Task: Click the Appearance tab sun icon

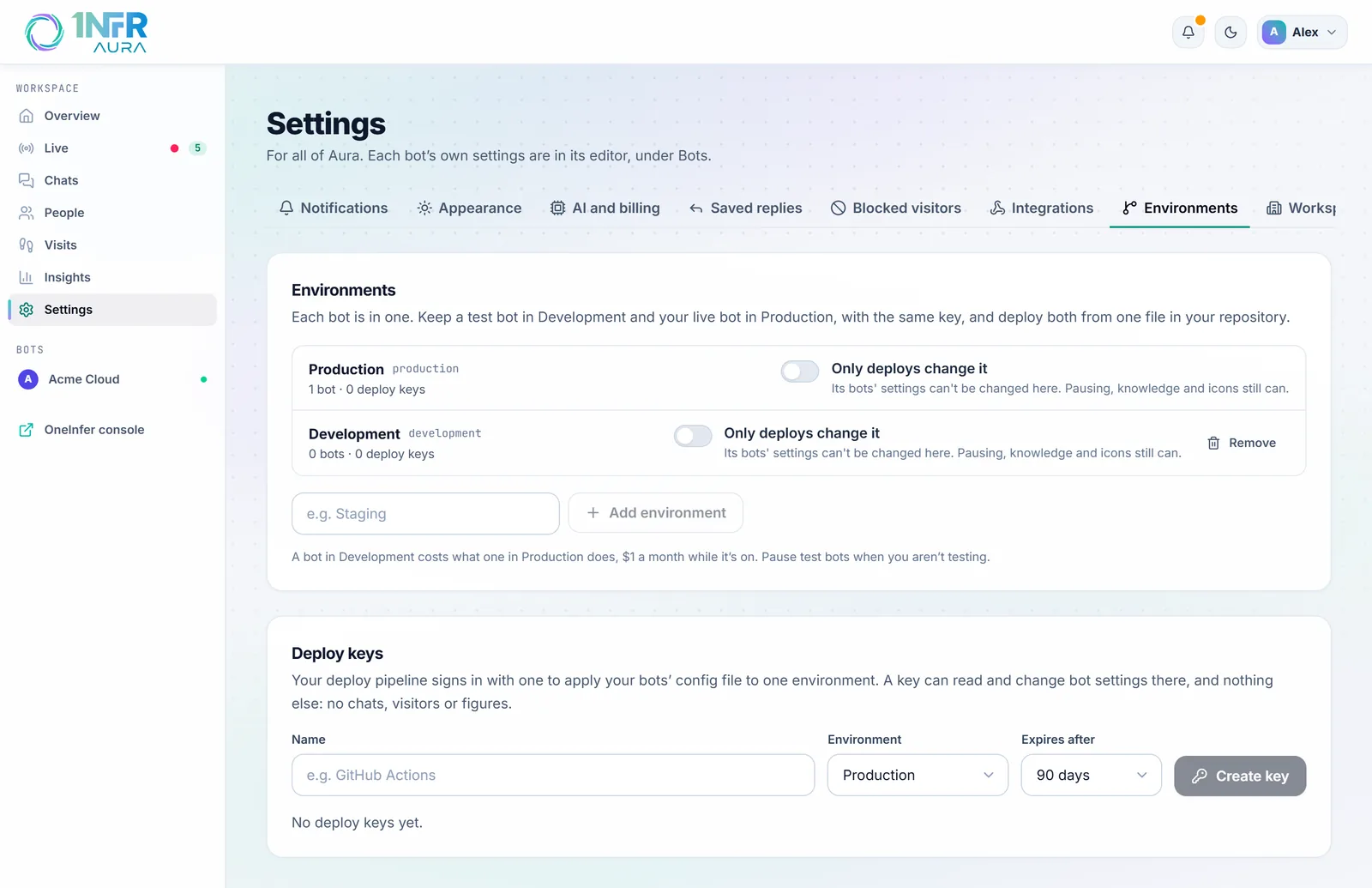Action: pyautogui.click(x=424, y=208)
